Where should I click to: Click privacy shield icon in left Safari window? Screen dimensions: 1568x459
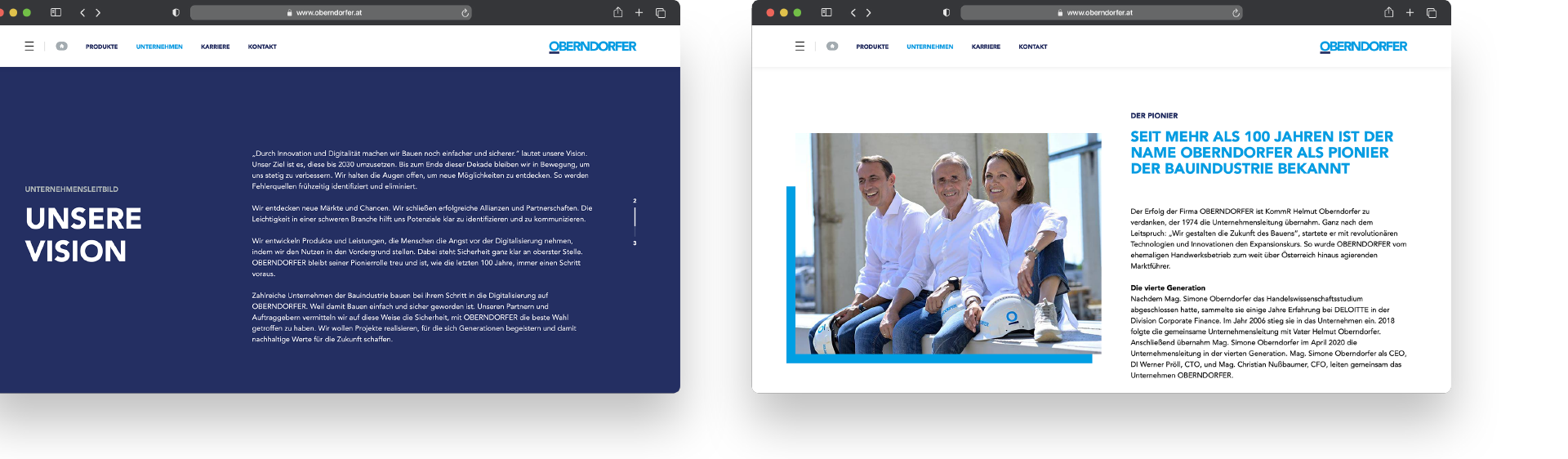click(x=176, y=12)
